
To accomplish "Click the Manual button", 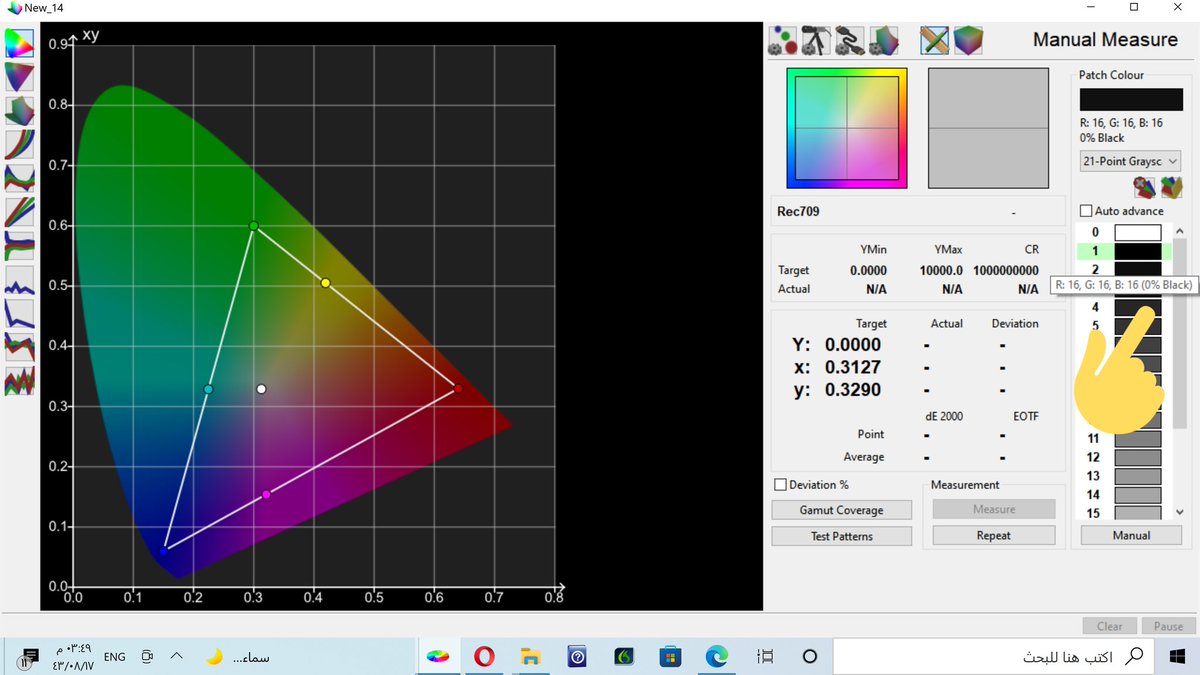I will pyautogui.click(x=1131, y=535).
